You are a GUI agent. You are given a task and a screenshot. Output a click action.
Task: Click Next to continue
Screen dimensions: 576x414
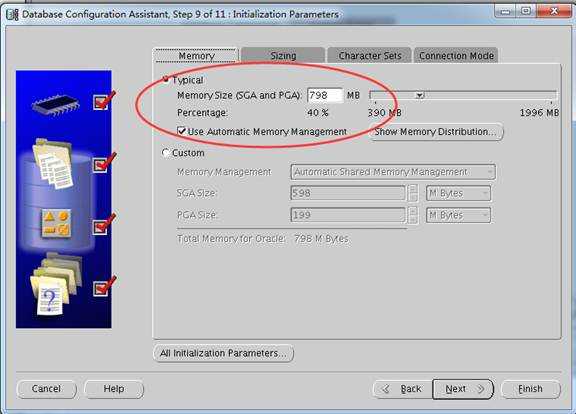(463, 389)
